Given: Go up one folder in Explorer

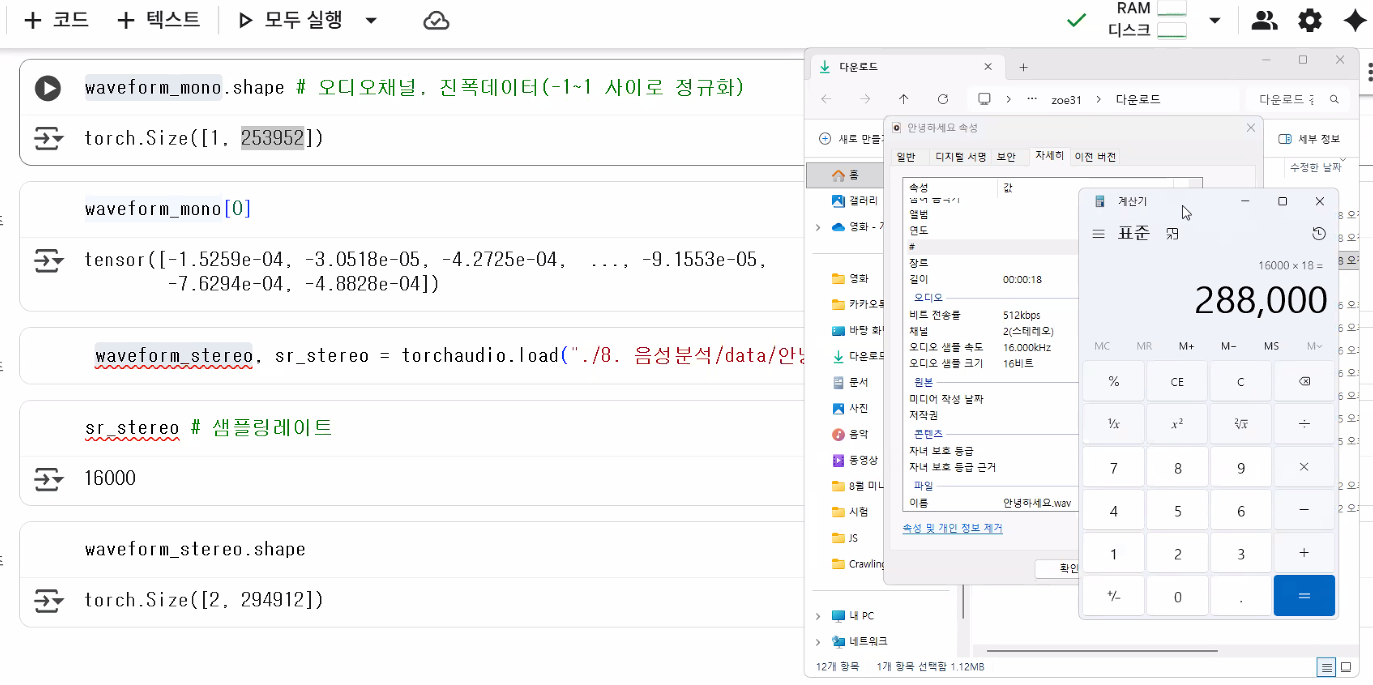Looking at the screenshot, I should point(904,99).
